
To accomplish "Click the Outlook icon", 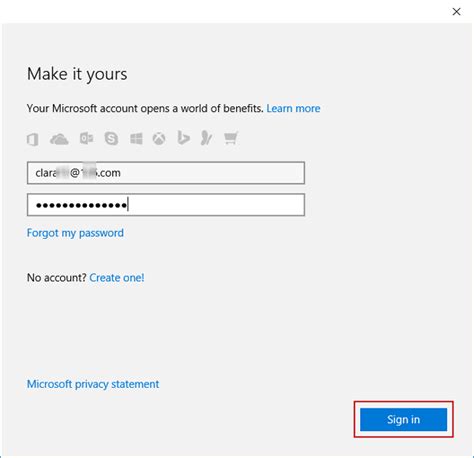I will [86, 138].
